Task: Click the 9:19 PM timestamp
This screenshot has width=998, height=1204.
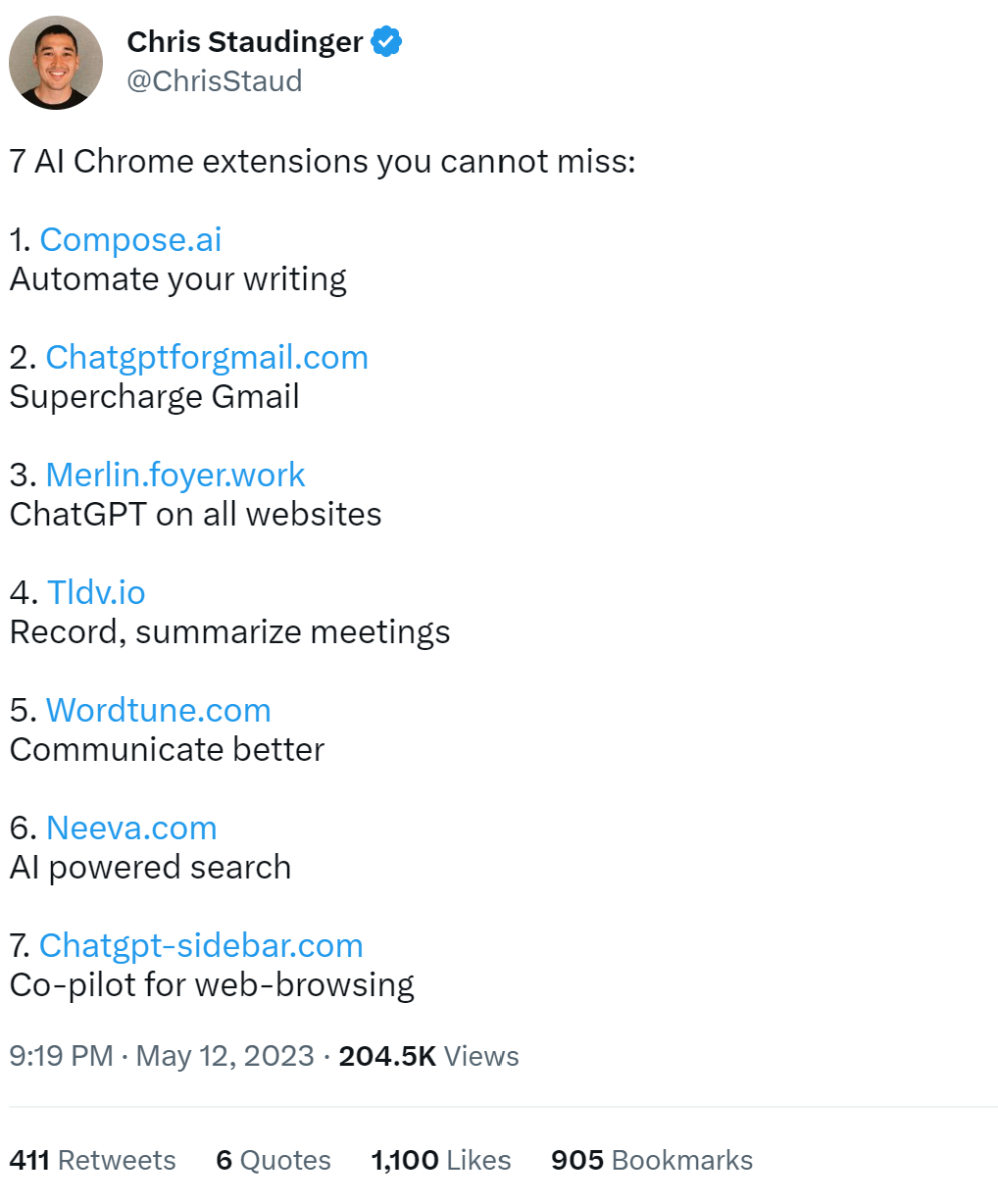Action: tap(61, 1057)
